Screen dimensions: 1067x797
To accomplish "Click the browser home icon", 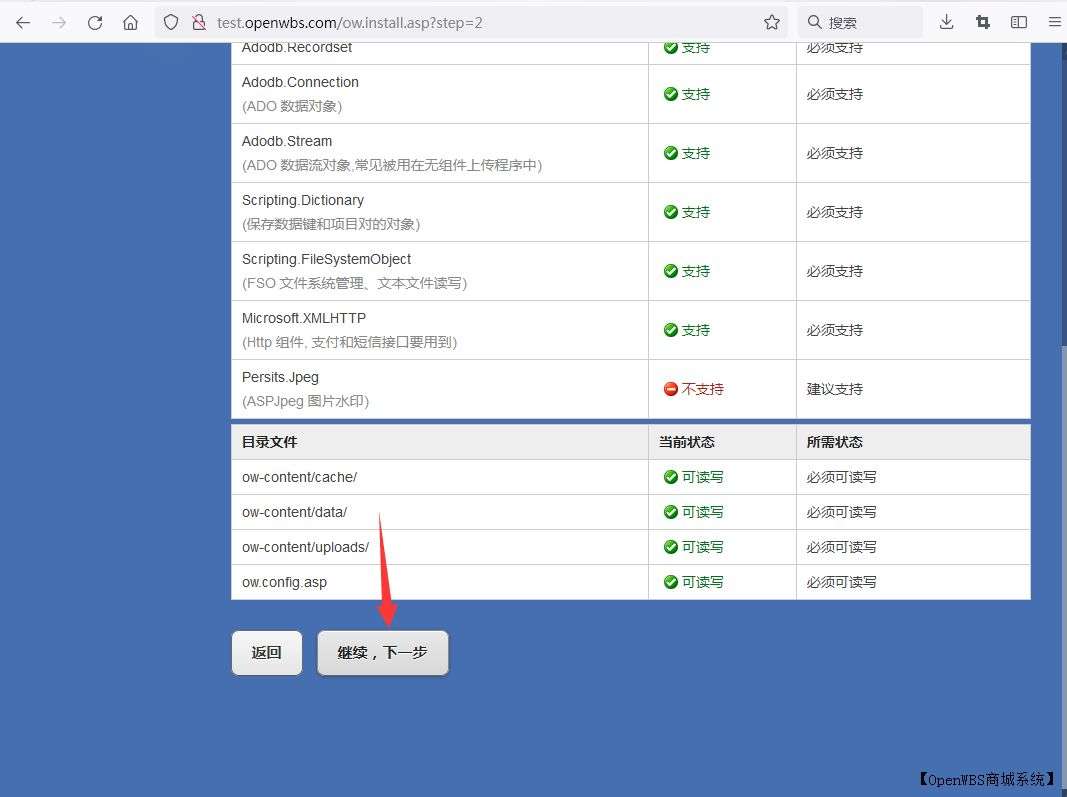I will click(x=130, y=21).
